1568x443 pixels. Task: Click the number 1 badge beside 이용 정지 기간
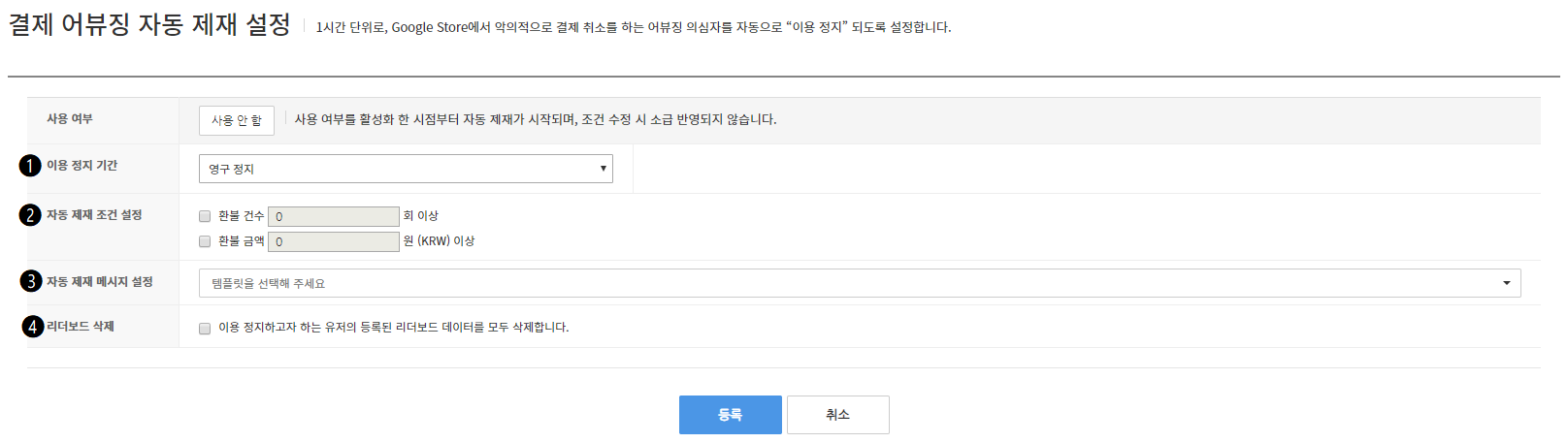click(x=30, y=166)
